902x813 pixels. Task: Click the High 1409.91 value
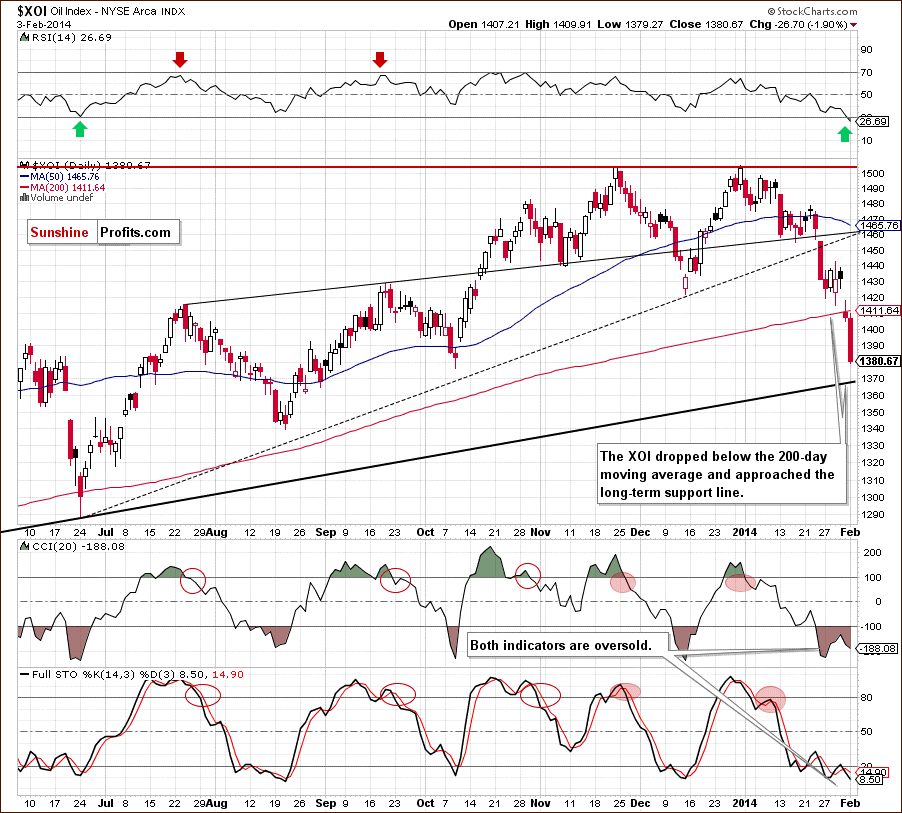coord(558,24)
